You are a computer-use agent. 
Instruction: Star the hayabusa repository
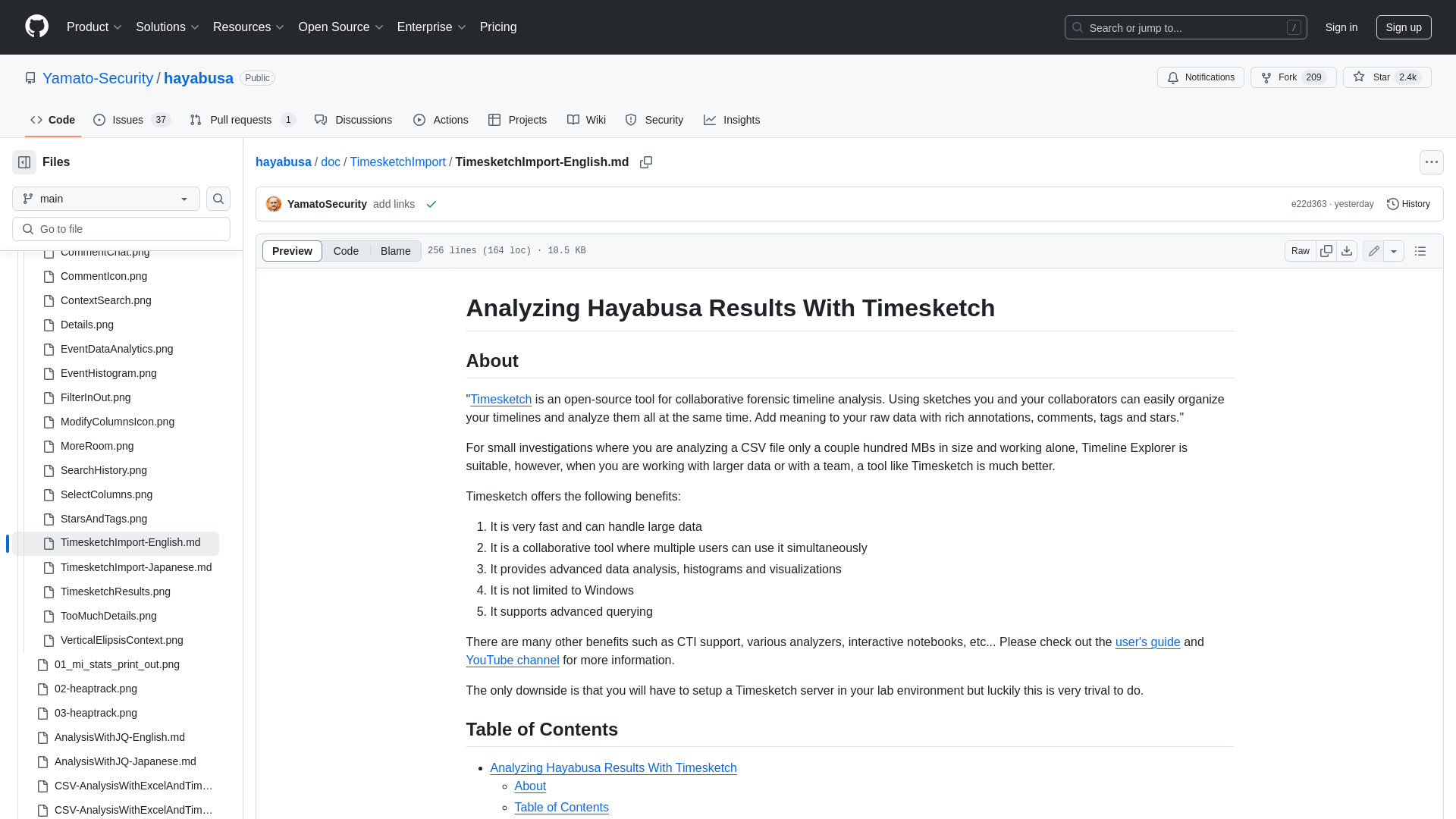tap(1387, 77)
